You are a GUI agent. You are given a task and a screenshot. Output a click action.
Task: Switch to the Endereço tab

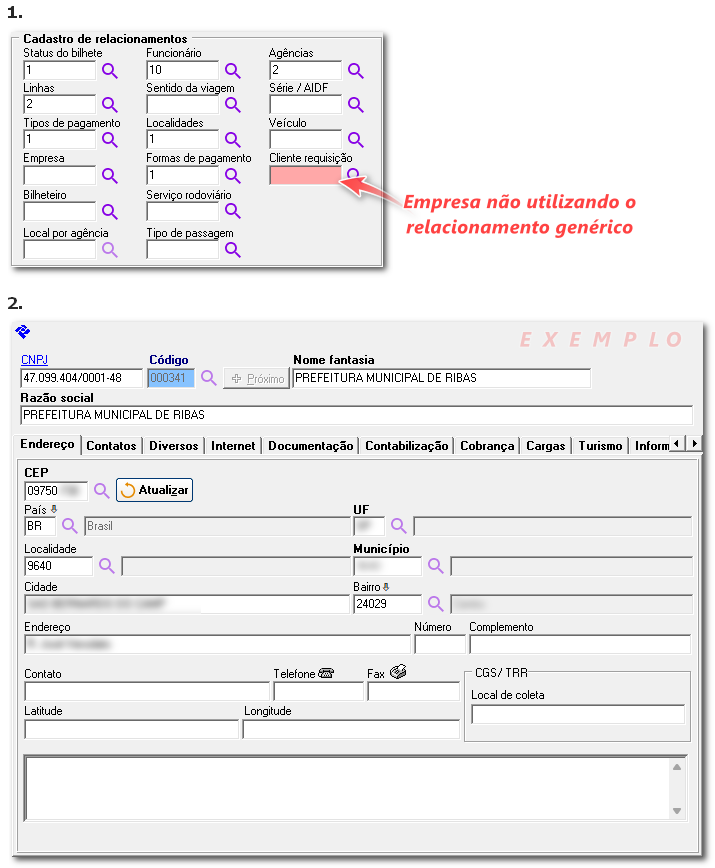(x=47, y=445)
